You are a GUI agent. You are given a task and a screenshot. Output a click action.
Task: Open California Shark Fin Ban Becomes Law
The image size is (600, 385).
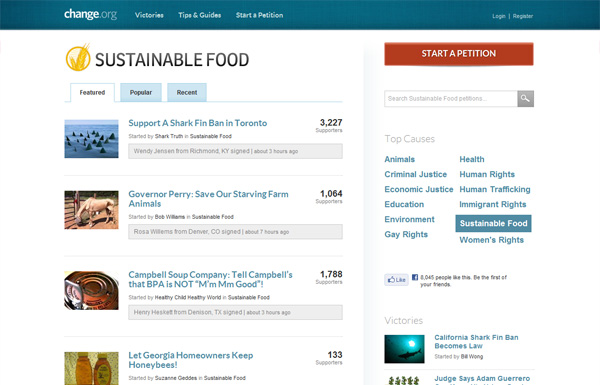pos(476,342)
